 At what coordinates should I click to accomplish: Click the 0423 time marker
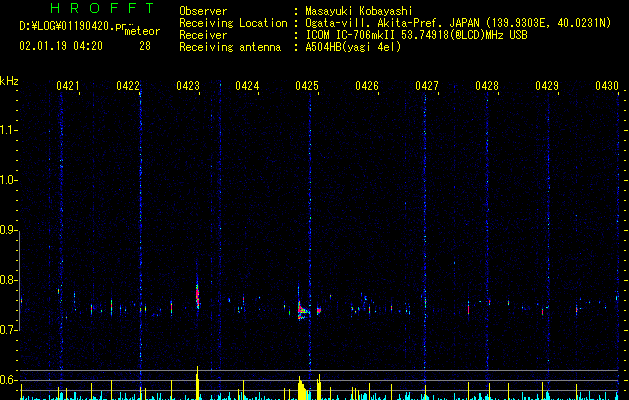tap(187, 86)
